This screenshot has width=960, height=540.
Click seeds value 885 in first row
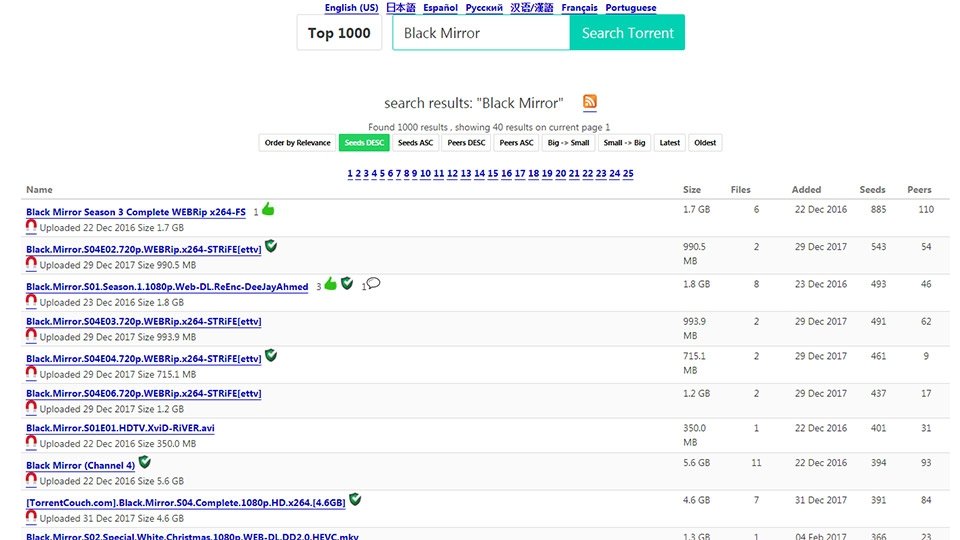879,209
